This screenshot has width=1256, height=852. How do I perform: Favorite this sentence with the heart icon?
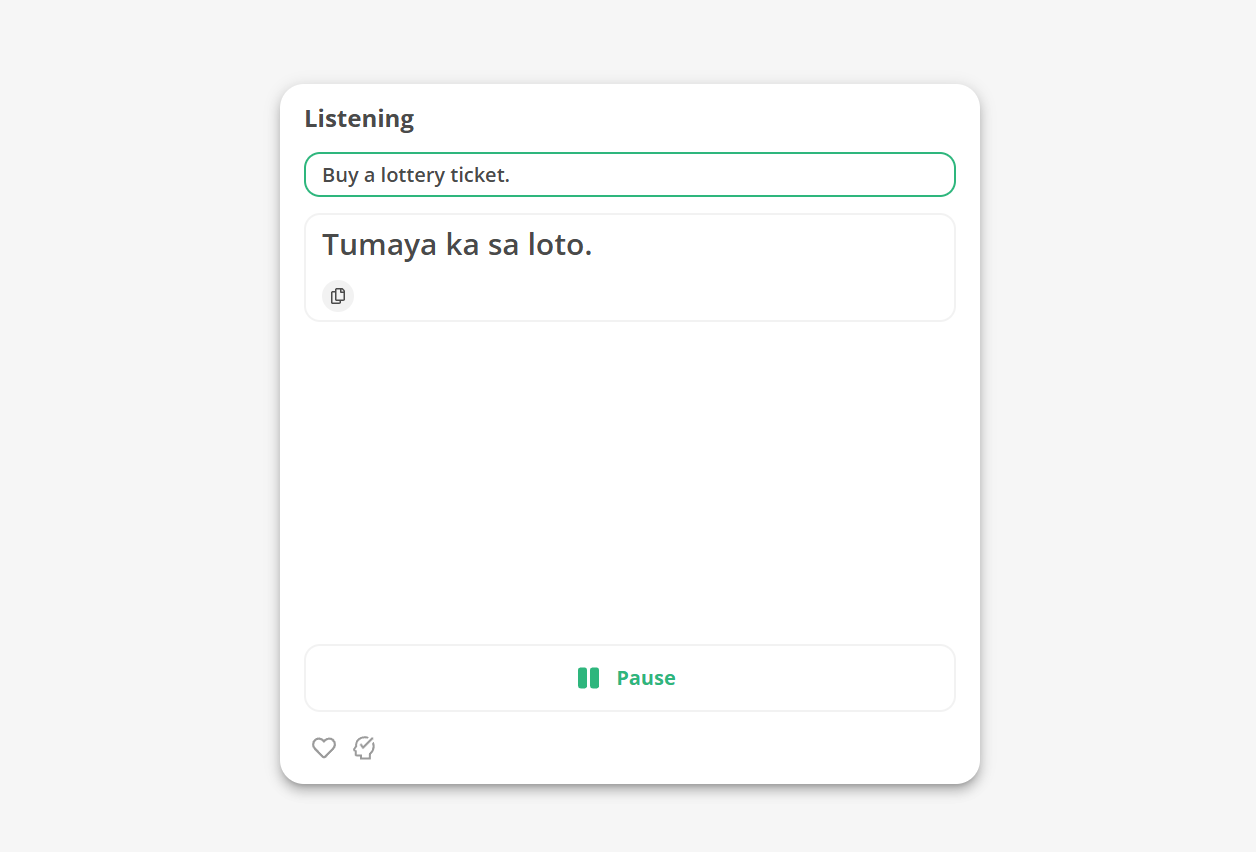324,748
